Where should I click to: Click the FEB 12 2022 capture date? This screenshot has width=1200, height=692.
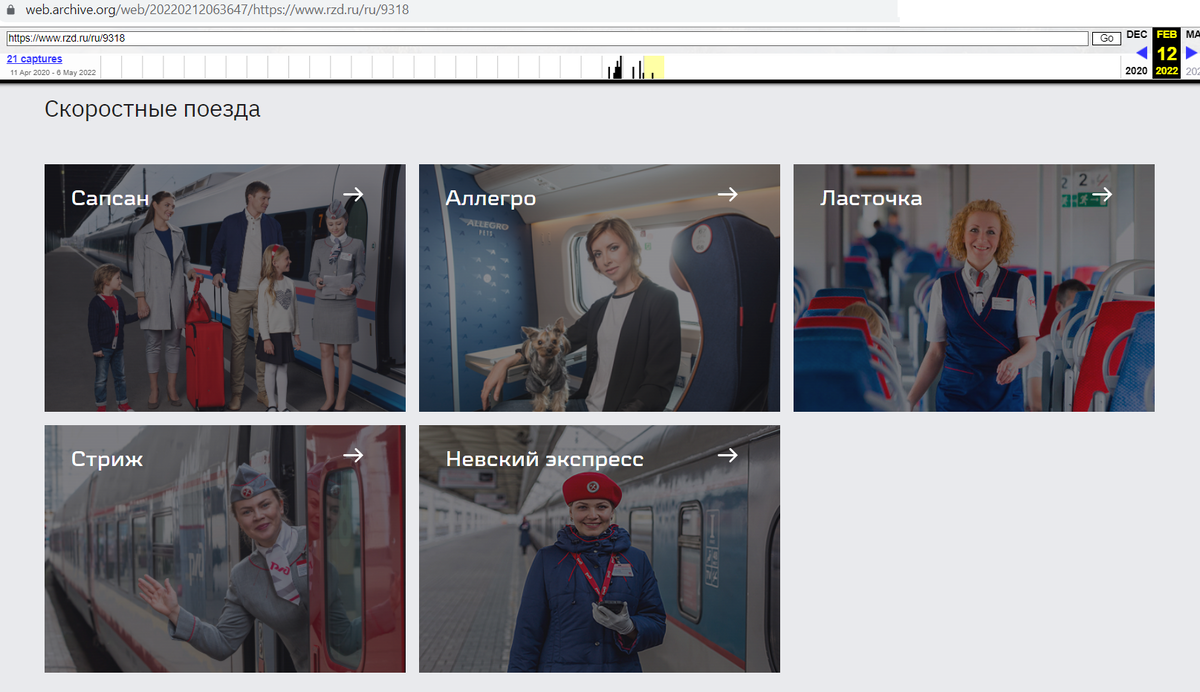coord(1167,53)
